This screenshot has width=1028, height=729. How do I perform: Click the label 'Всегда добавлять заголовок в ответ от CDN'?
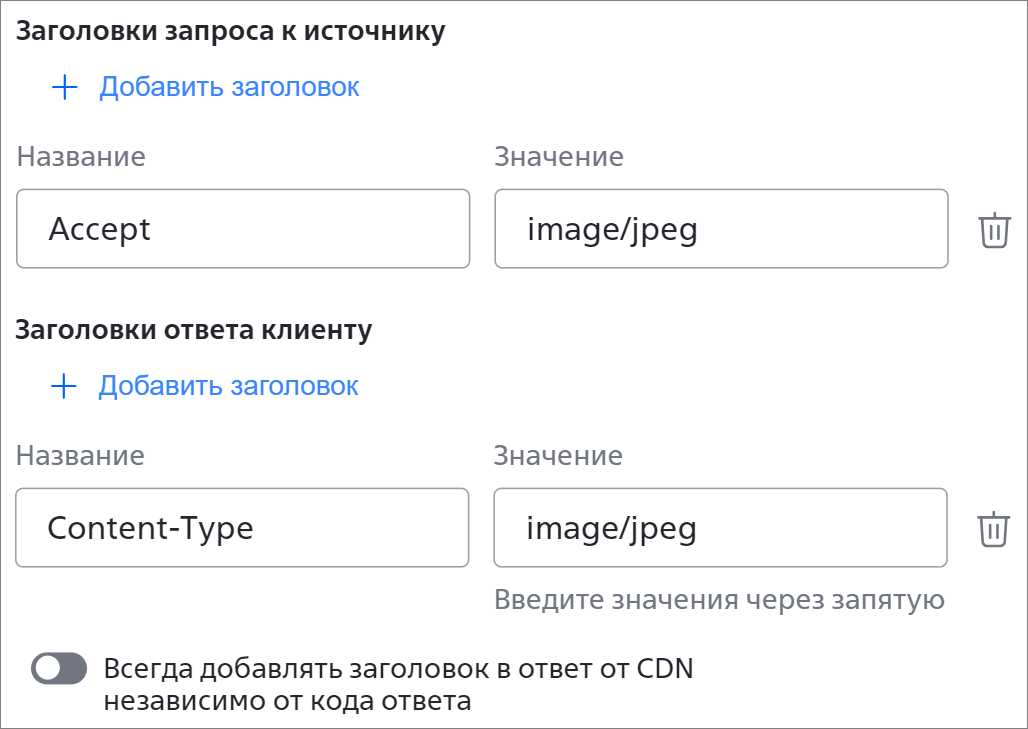click(399, 669)
